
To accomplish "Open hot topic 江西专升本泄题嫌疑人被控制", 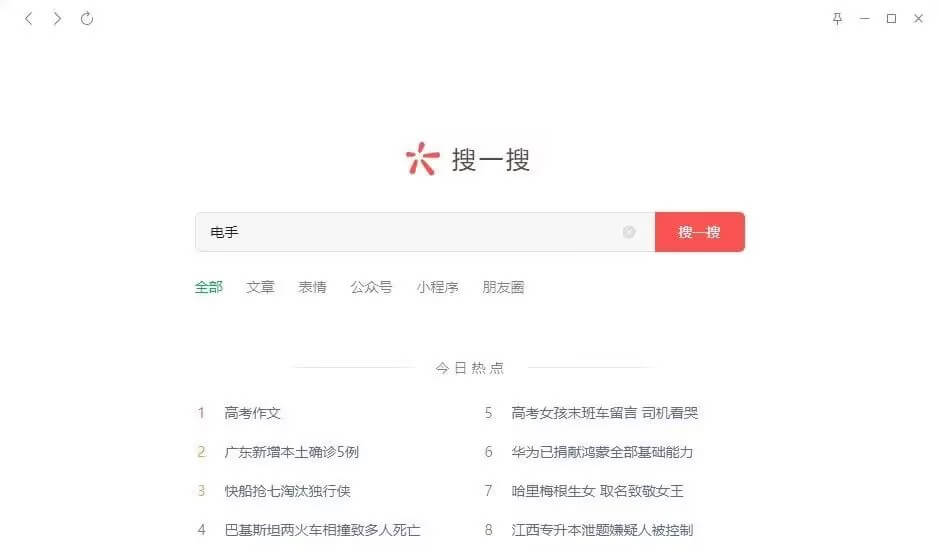I will [x=602, y=530].
